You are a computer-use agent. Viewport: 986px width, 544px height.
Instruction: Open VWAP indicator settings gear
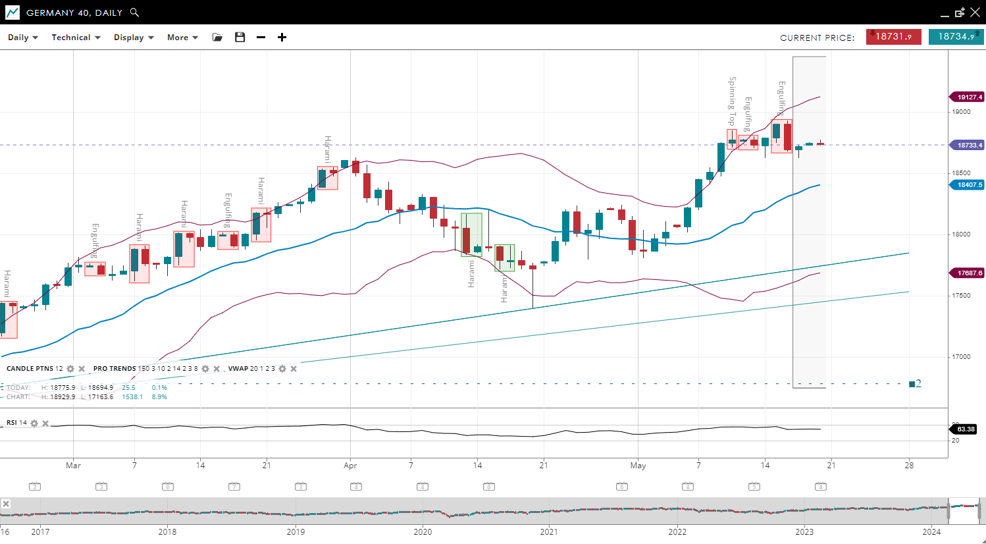pos(282,369)
